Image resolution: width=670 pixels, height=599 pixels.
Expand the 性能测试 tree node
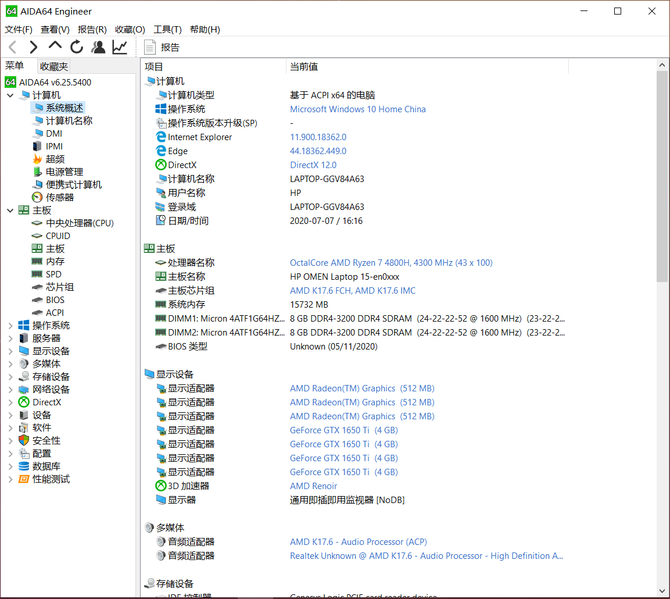pyautogui.click(x=11, y=480)
